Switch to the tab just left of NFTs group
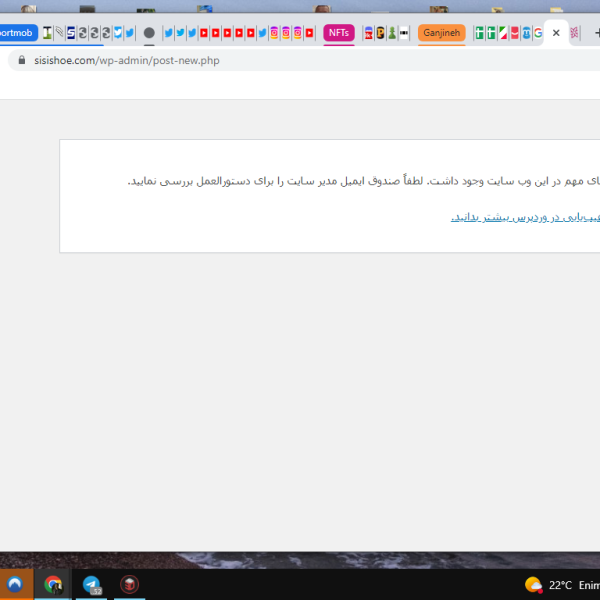The image size is (600, 600). [x=309, y=33]
